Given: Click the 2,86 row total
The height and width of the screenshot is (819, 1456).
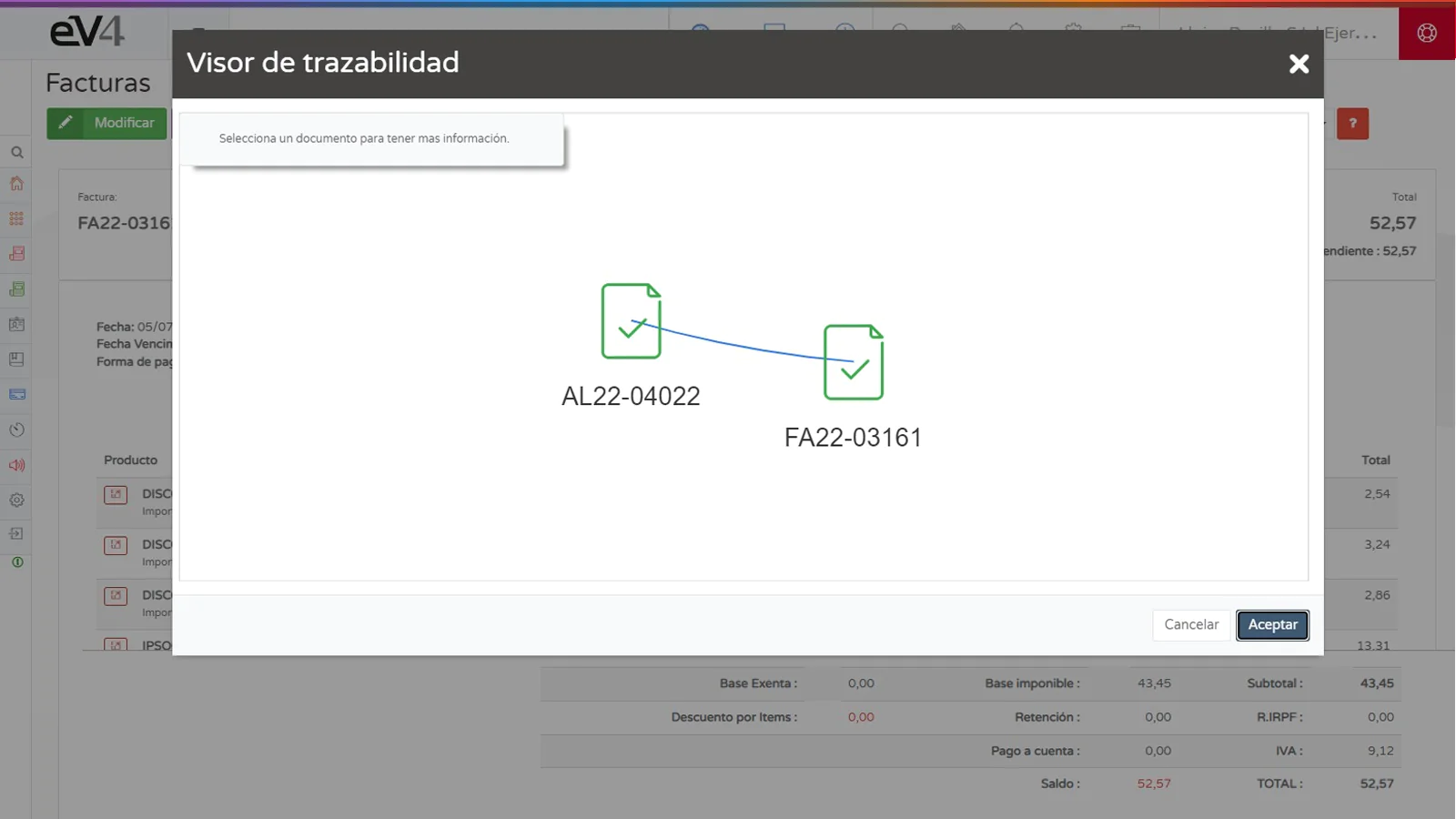Looking at the screenshot, I should (x=1377, y=595).
